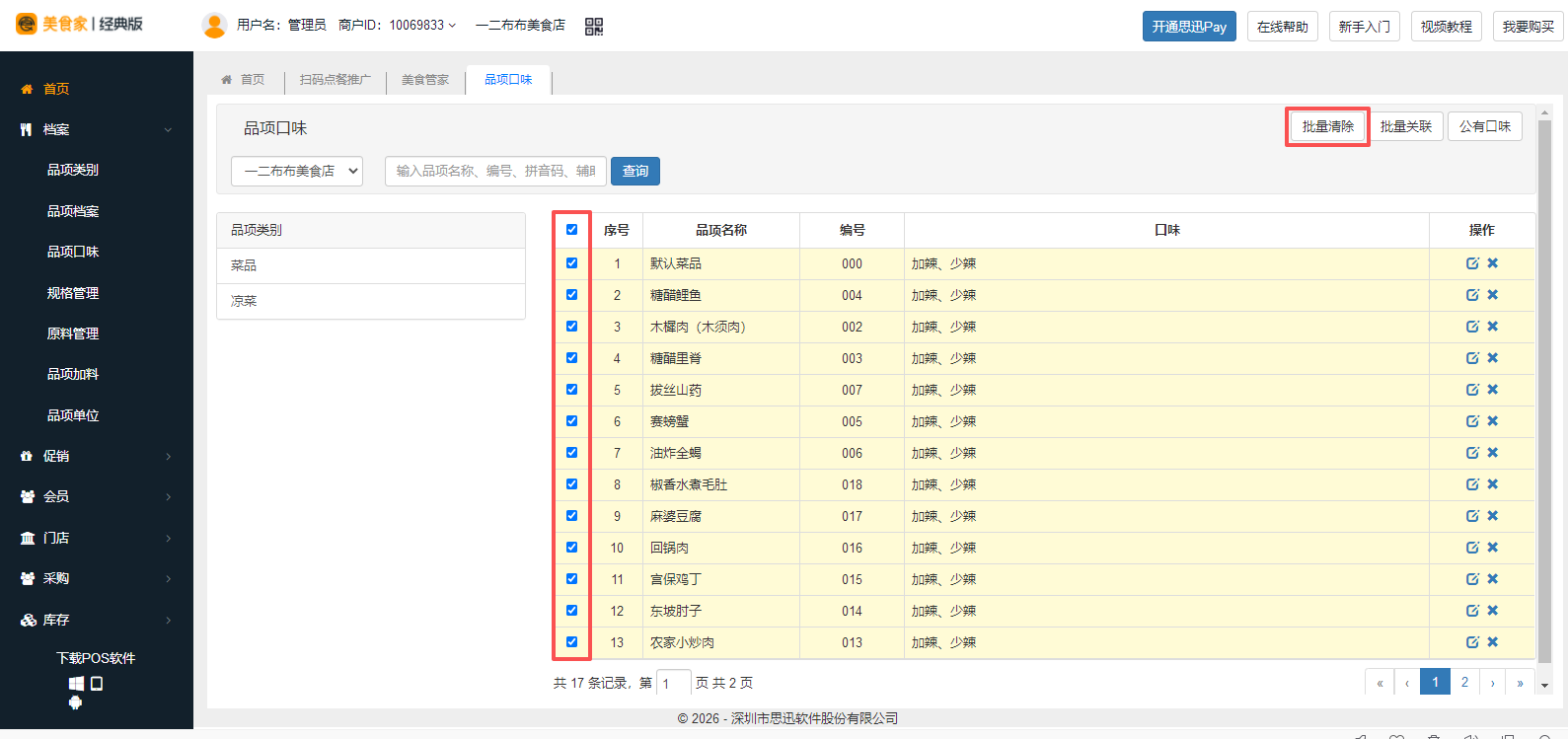Click the Android POS download icon
Screen dimensions: 1568x739
[x=75, y=702]
